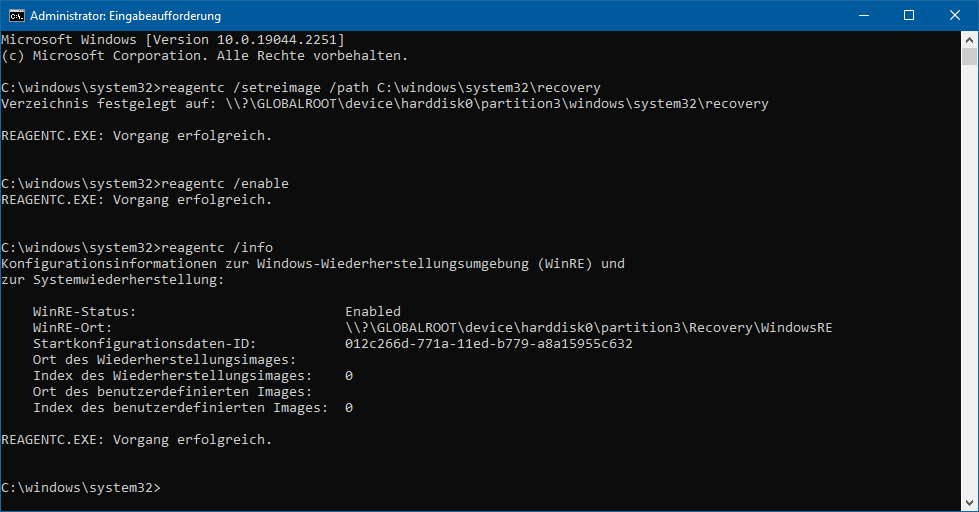Click the Startkonfigurationsdaten-ID GUID value
This screenshot has width=979, height=512.
(488, 344)
